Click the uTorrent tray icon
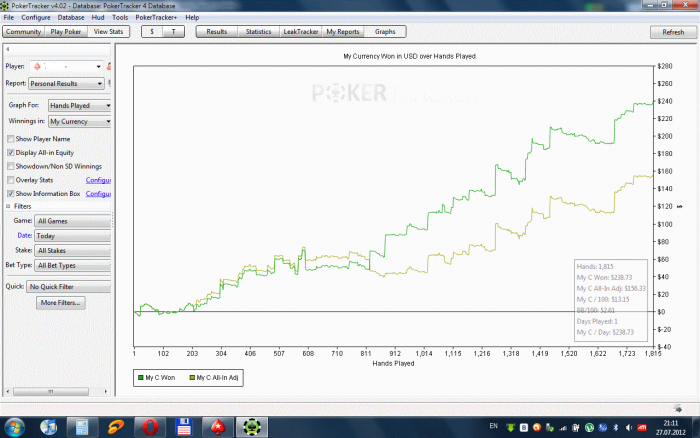The width and height of the screenshot is (700, 438). (589, 427)
